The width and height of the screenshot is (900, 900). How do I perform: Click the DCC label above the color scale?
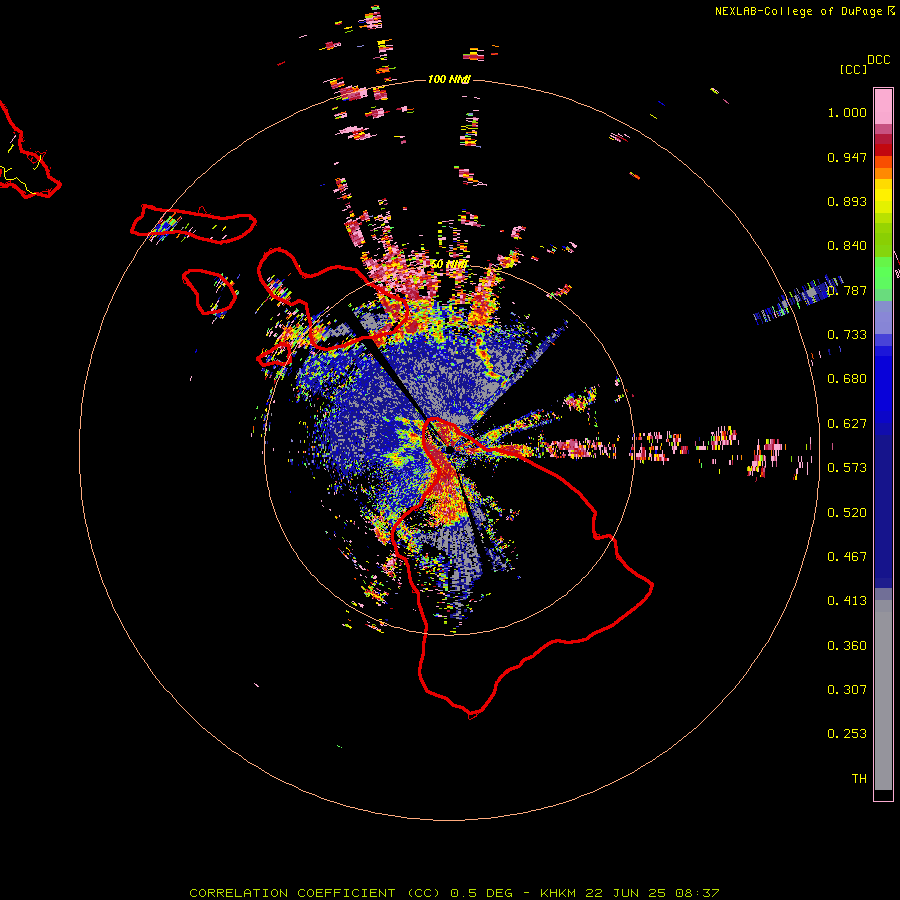coord(879,60)
